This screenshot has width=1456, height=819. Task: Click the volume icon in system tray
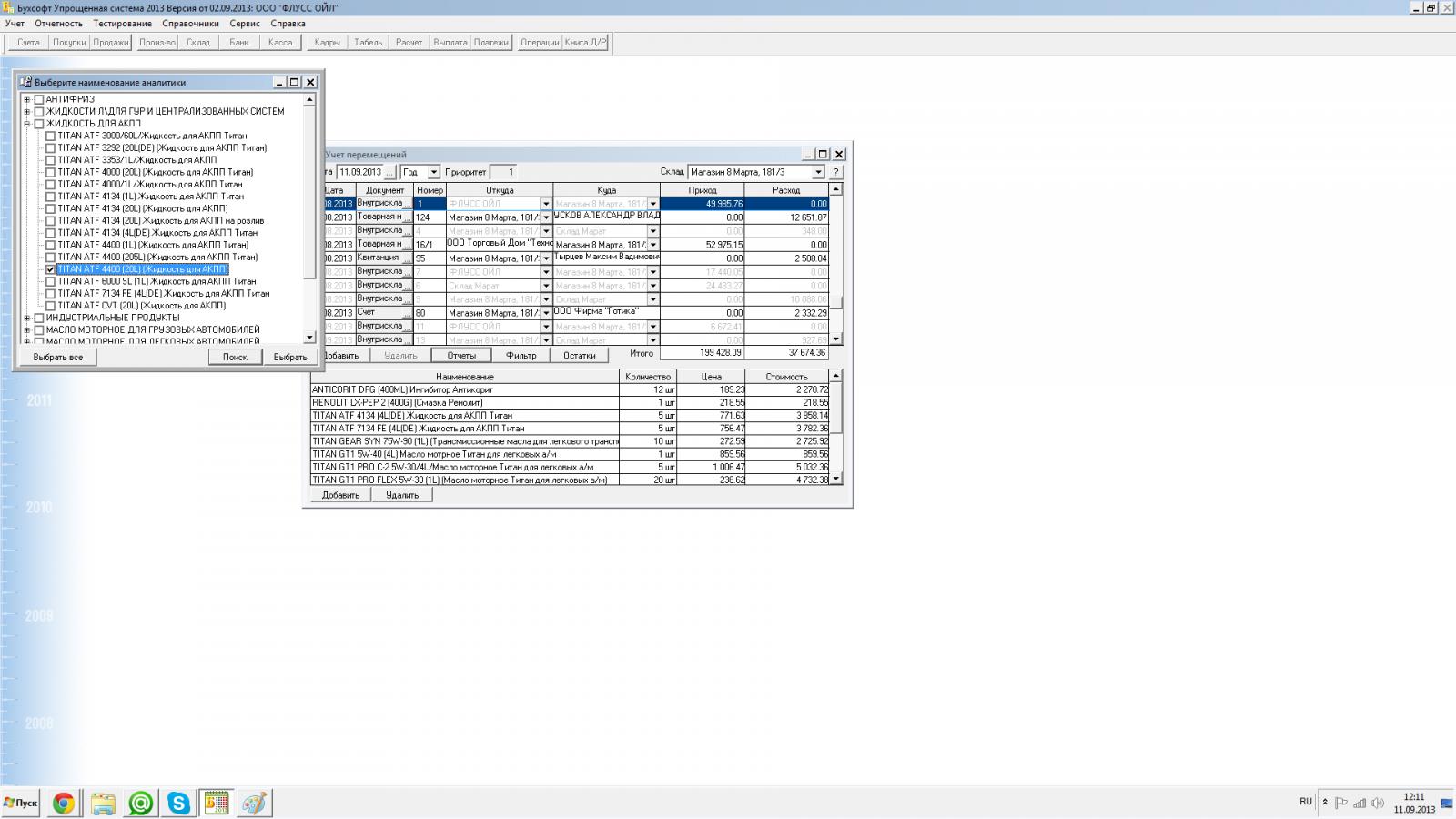pos(1378,803)
